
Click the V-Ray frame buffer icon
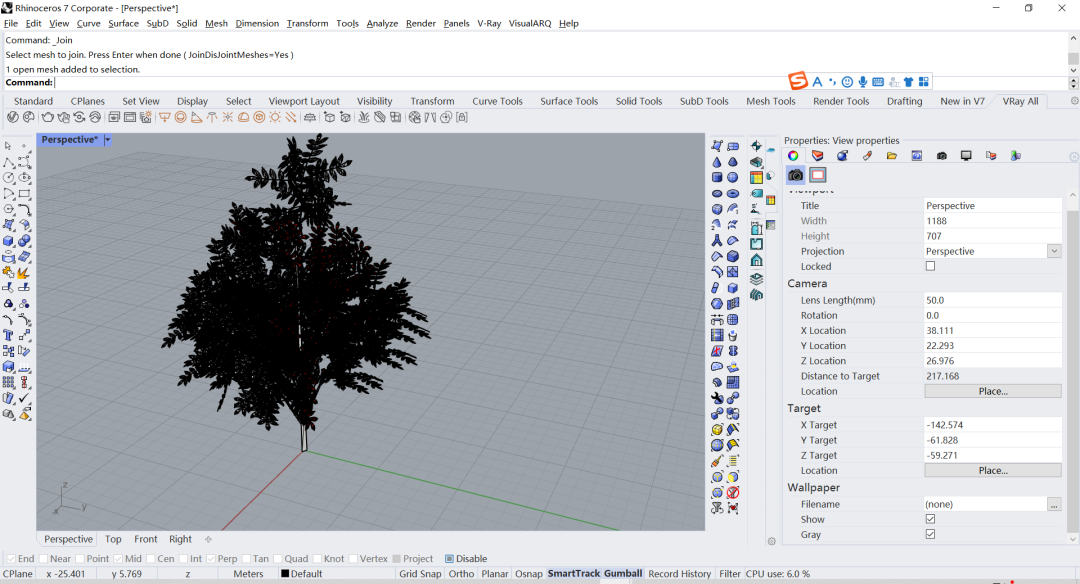(x=129, y=117)
